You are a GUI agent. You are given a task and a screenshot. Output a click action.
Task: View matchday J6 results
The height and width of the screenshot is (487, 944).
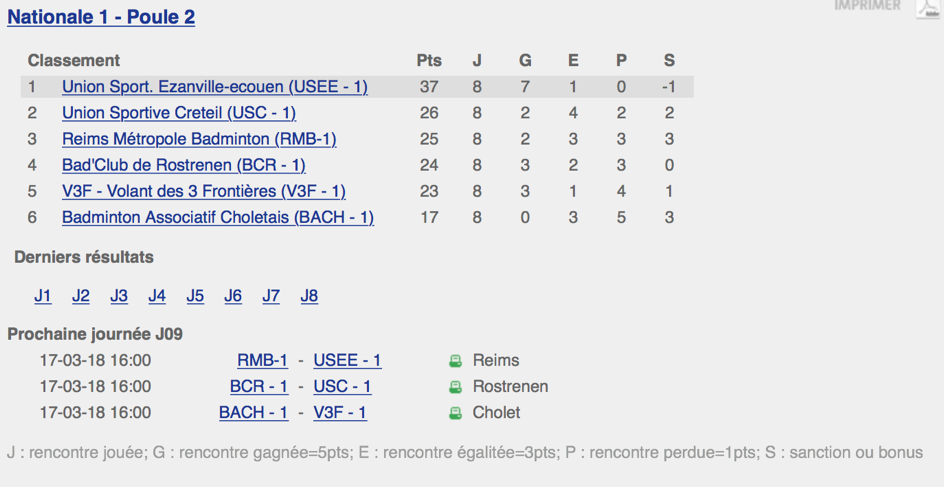coord(233,296)
